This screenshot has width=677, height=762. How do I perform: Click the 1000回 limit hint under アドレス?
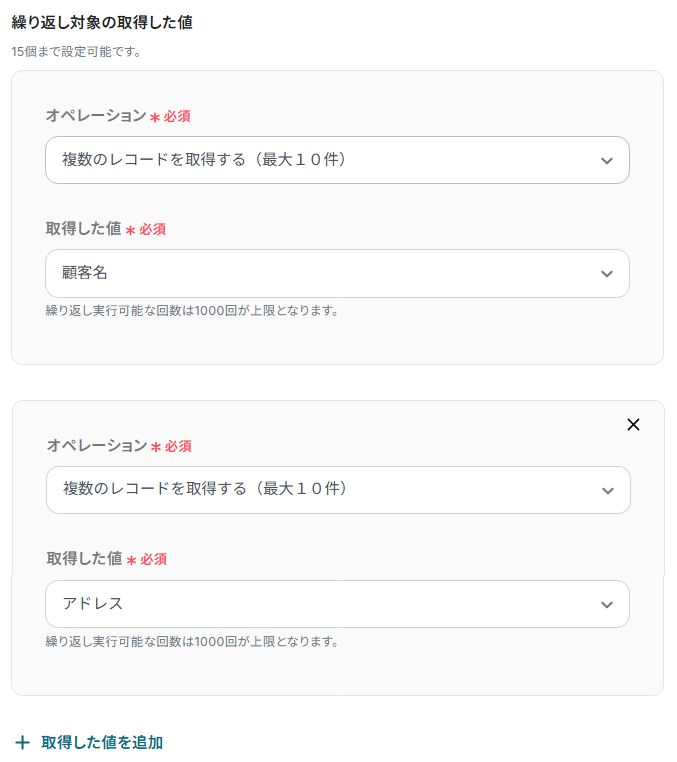[x=192, y=641]
